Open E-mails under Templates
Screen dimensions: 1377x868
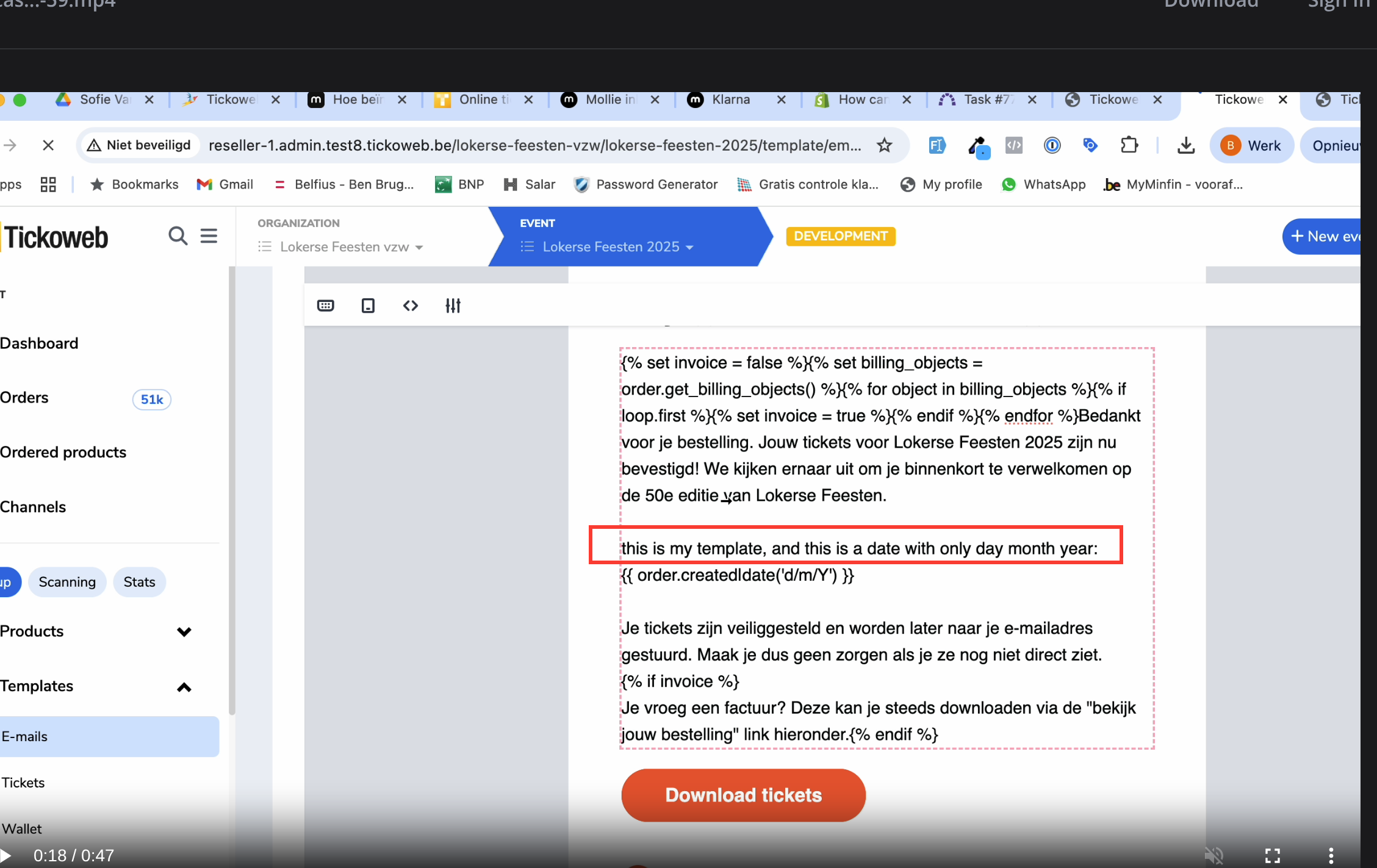click(x=109, y=736)
